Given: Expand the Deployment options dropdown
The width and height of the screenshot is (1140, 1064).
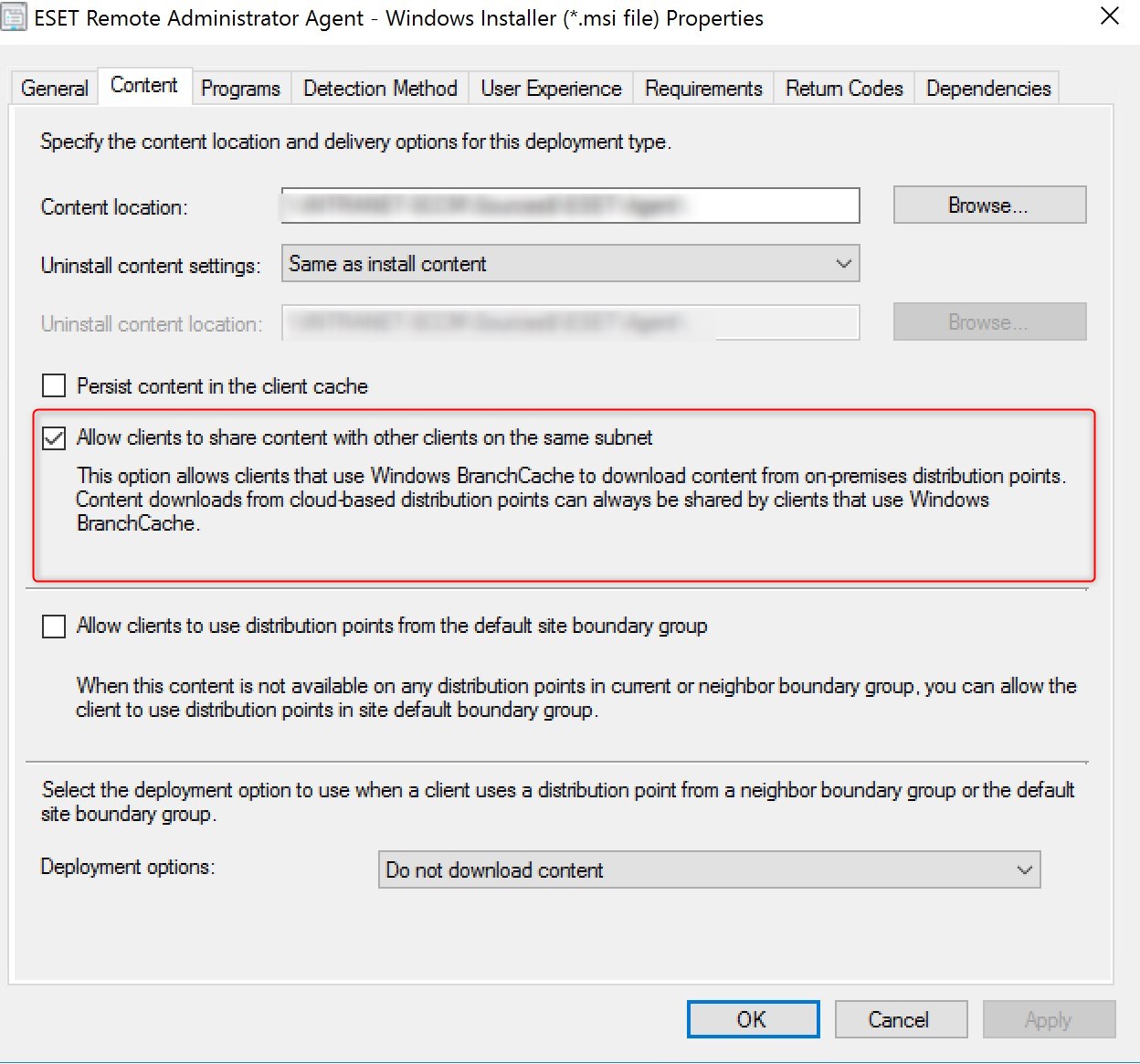Looking at the screenshot, I should [710, 870].
